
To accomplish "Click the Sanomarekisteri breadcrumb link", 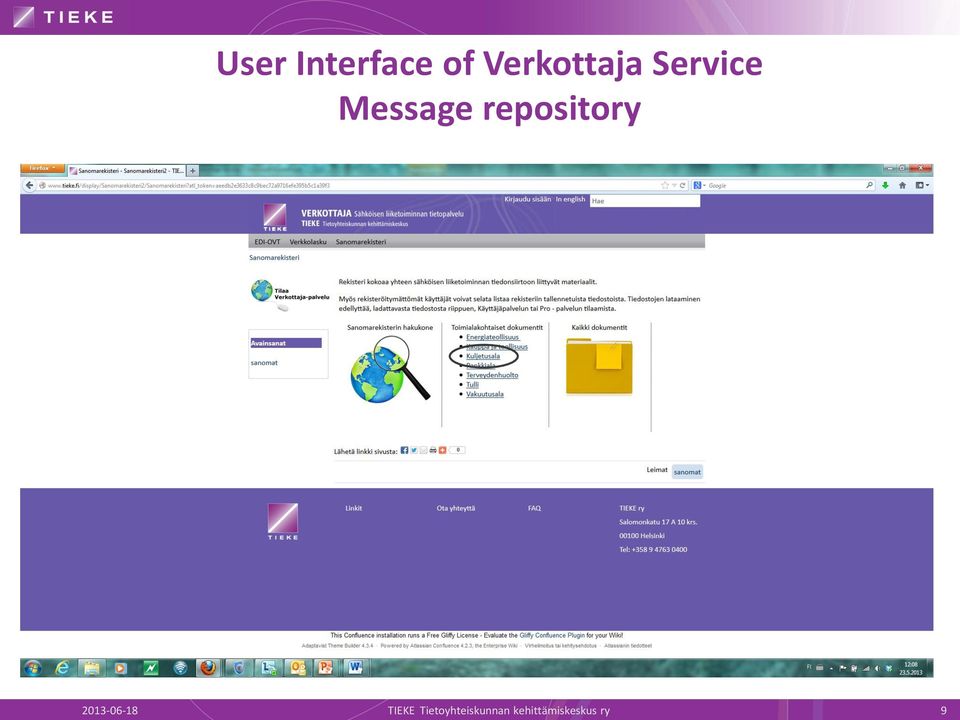I will click(274, 258).
